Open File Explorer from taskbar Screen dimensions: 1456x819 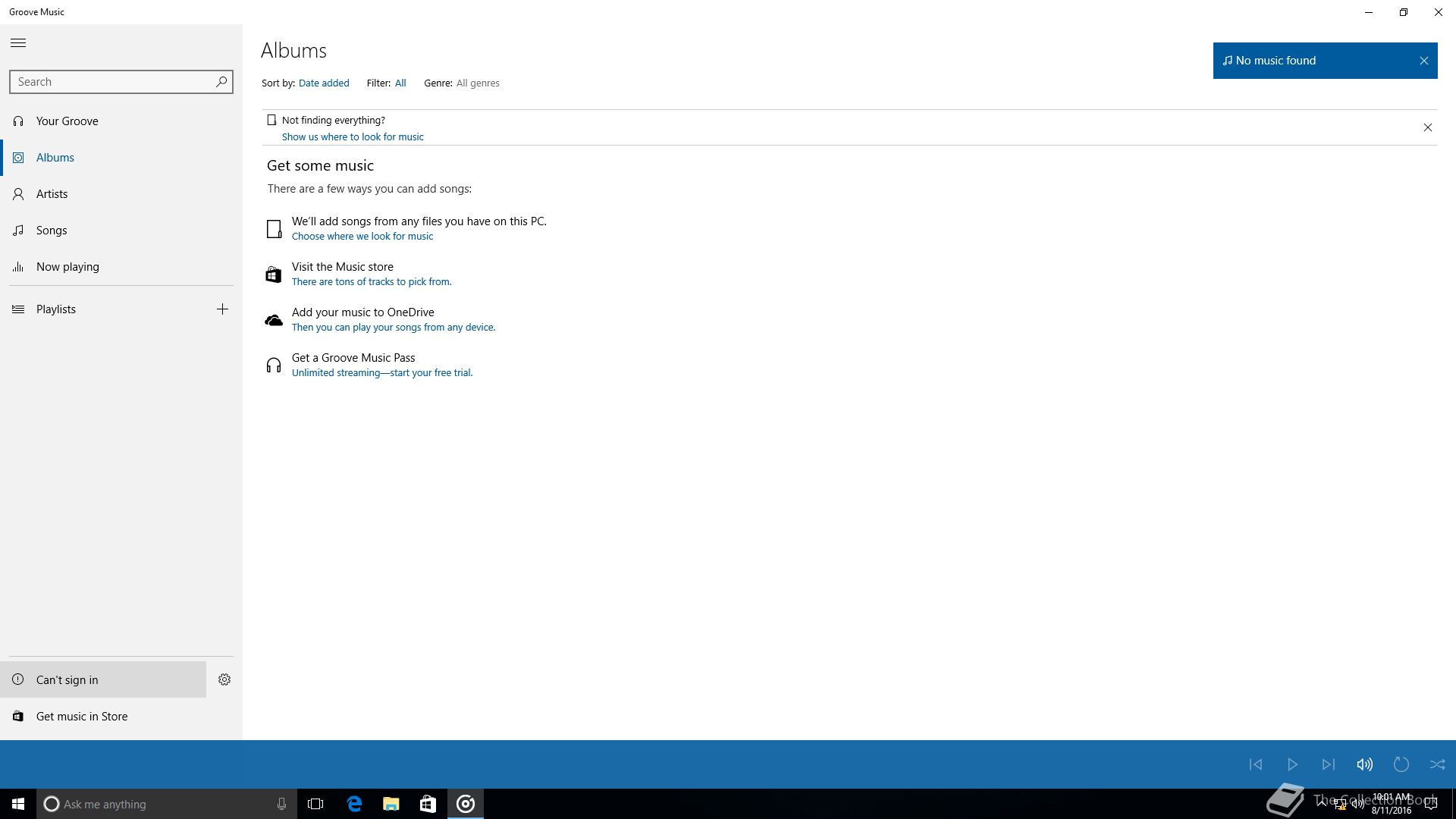(391, 804)
